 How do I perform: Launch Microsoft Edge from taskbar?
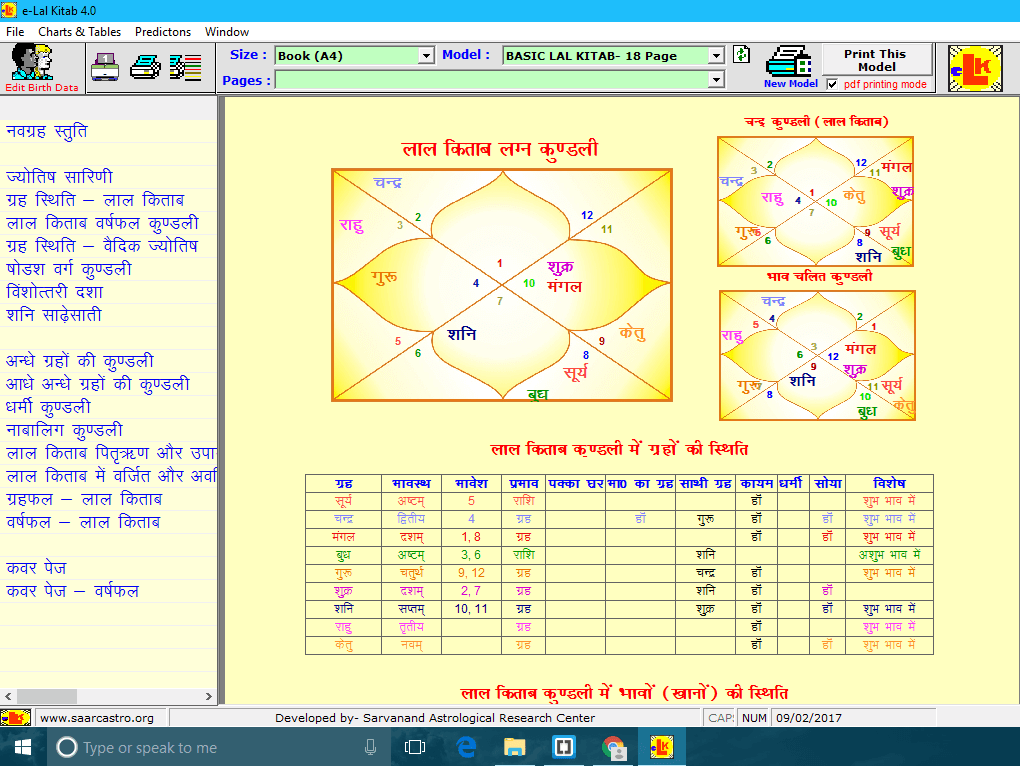(466, 748)
